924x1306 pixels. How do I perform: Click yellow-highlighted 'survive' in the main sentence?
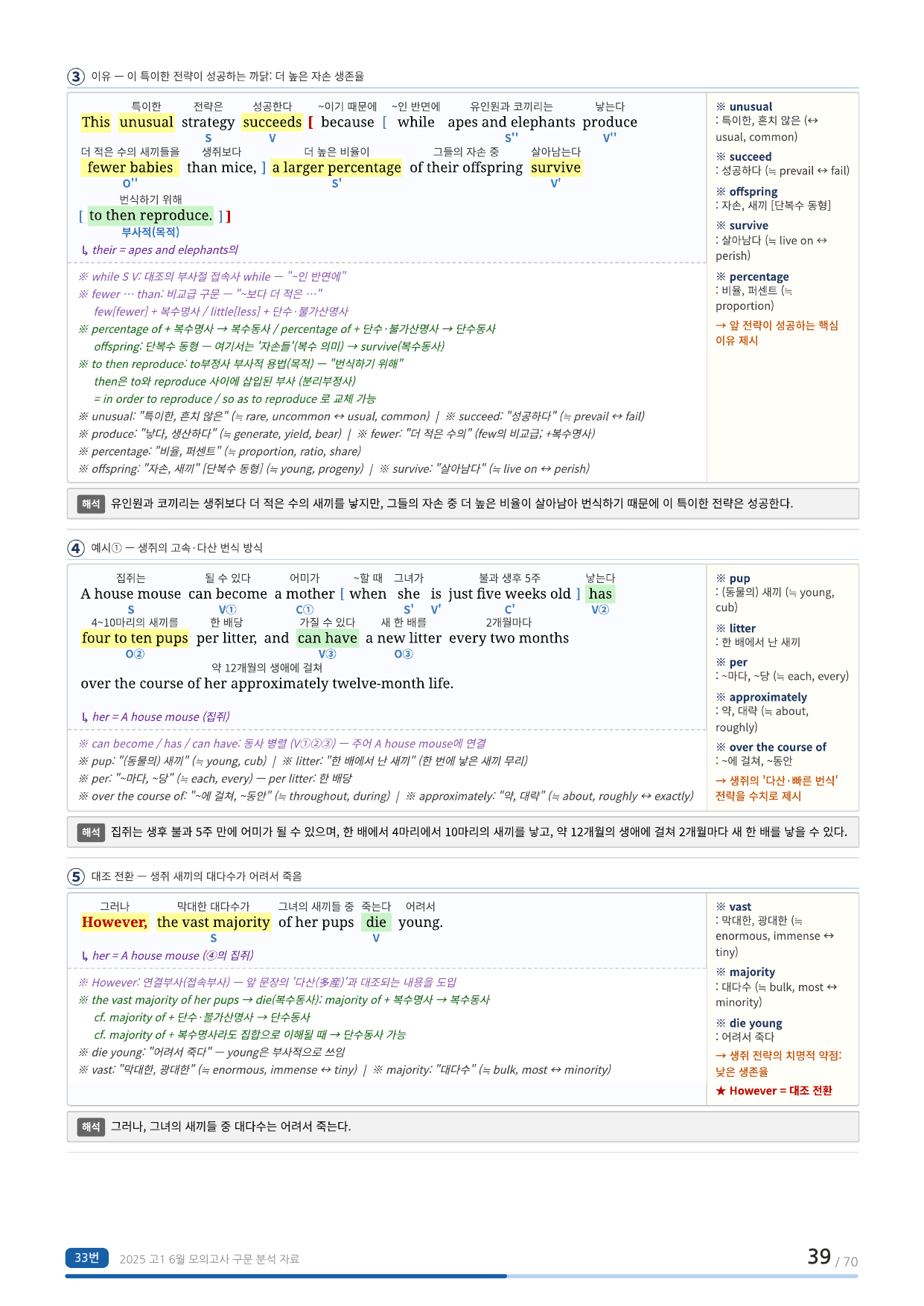[555, 168]
